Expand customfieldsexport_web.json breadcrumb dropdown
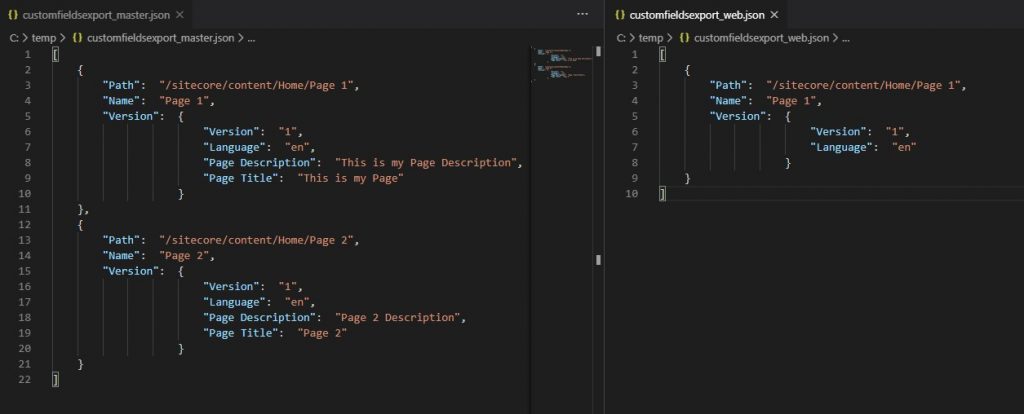Screen dimensions: 1024x414 (761, 37)
